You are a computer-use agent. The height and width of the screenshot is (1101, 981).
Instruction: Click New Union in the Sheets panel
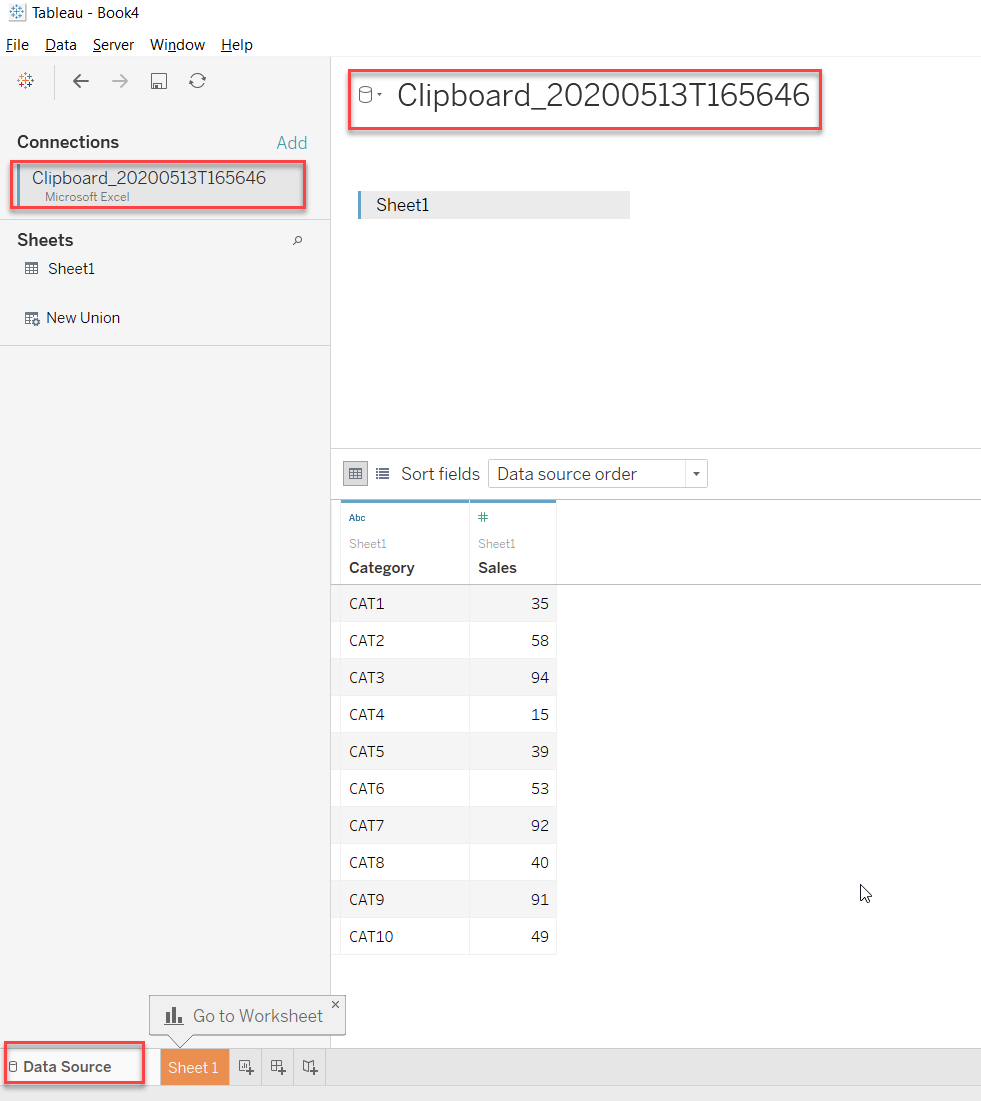83,318
